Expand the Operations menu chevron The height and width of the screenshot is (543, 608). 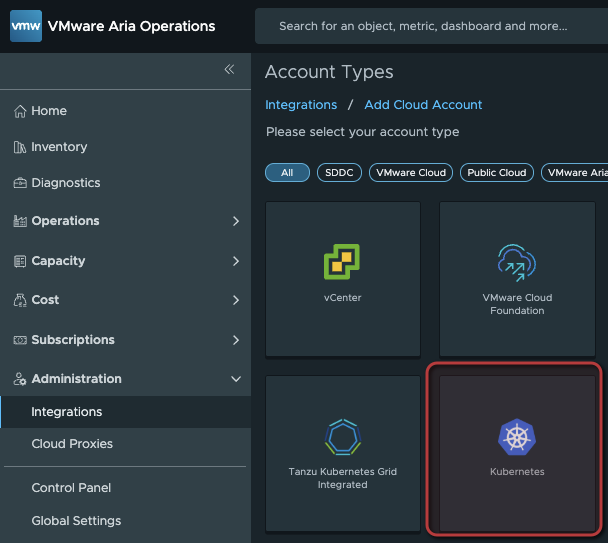pyautogui.click(x=236, y=221)
